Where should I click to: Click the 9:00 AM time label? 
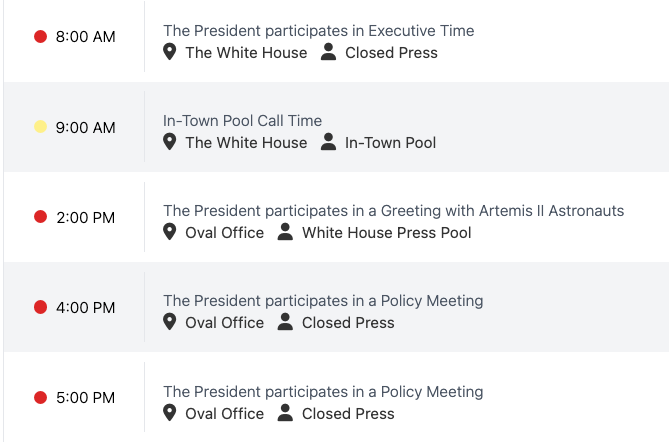pyautogui.click(x=85, y=127)
